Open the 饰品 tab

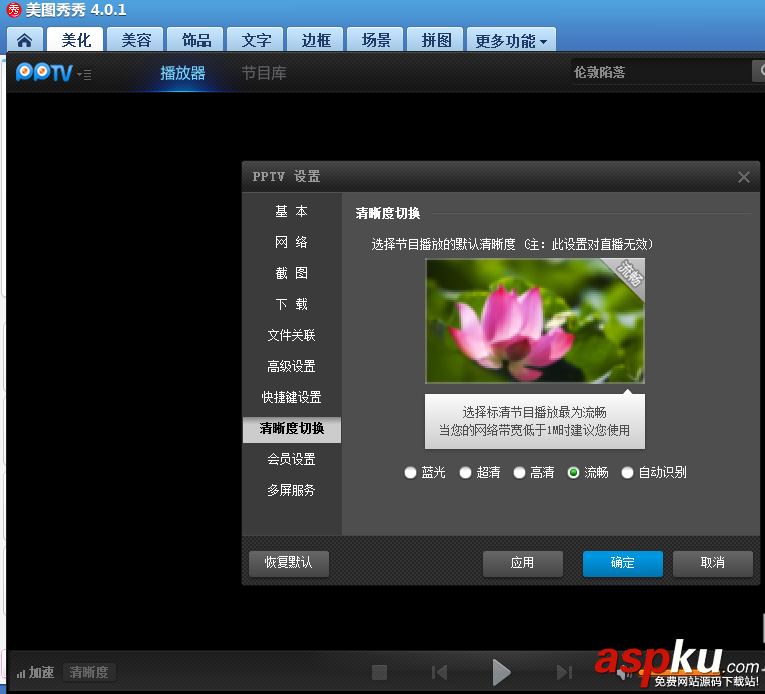196,40
